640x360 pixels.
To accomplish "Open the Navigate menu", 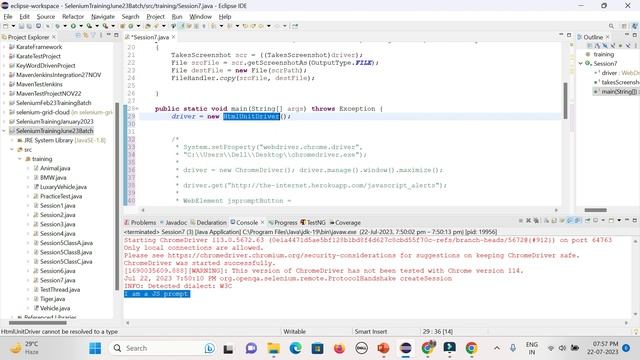I will [x=103, y=17].
